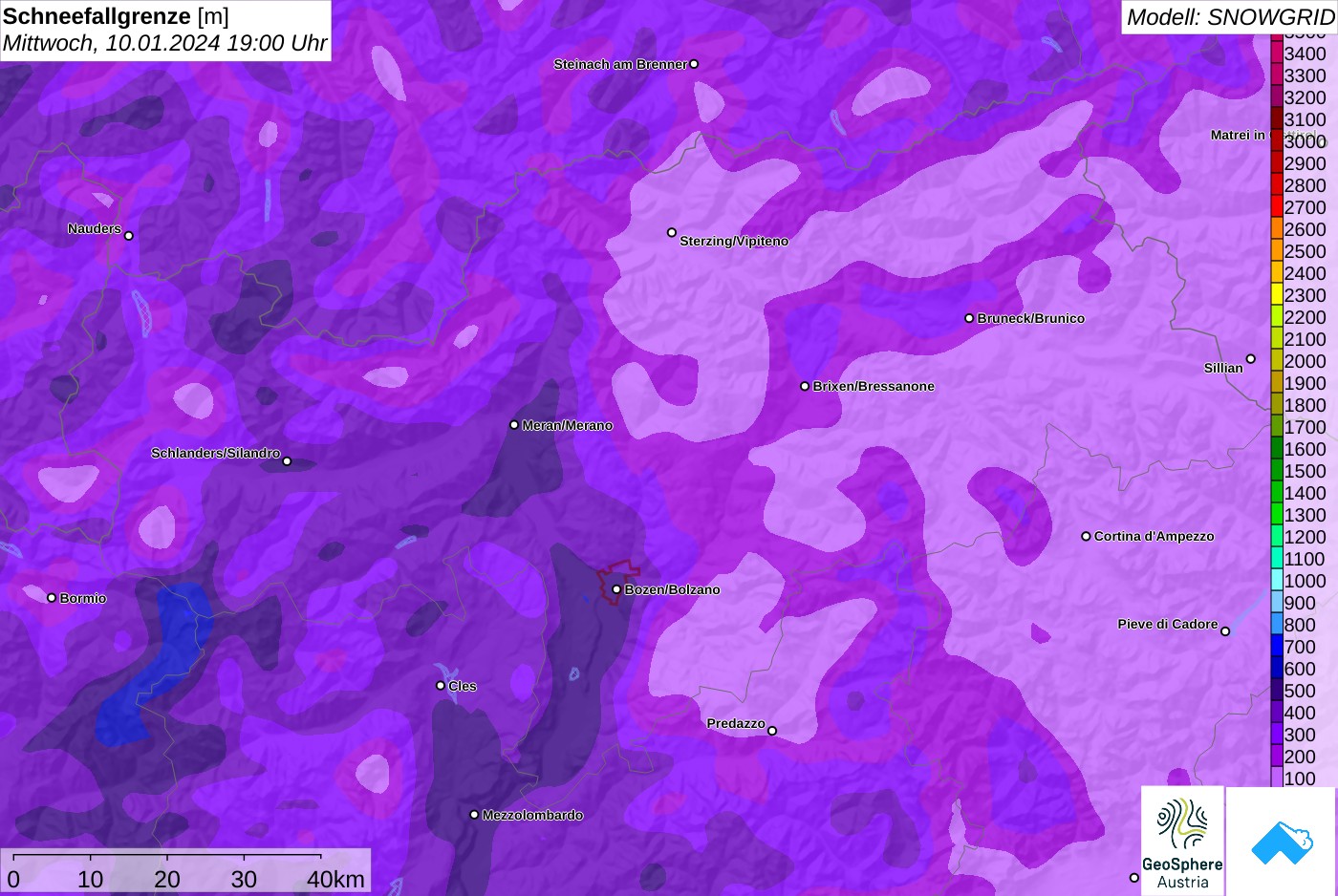Click the '20' scale bar label
The height and width of the screenshot is (896, 1338).
[x=167, y=880]
